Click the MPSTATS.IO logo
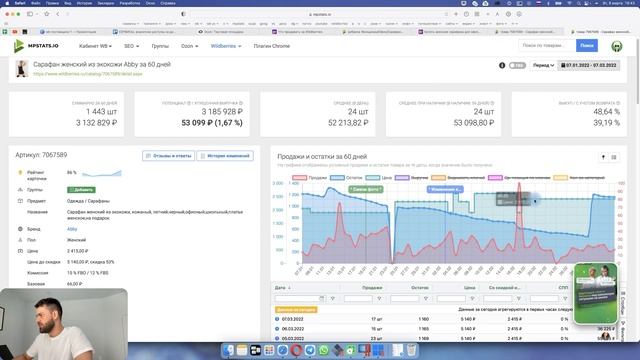Screen dimensions: 640x360 click(x=36, y=46)
